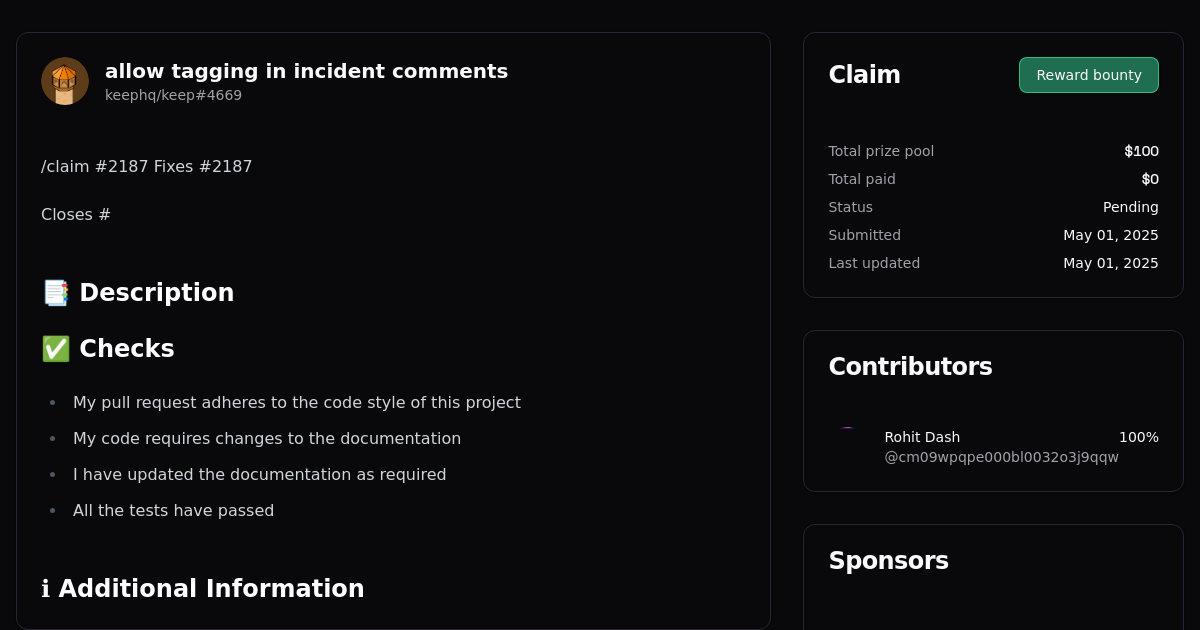Collapse the Claim panel
This screenshot has width=1200, height=630.
pyautogui.click(x=864, y=74)
